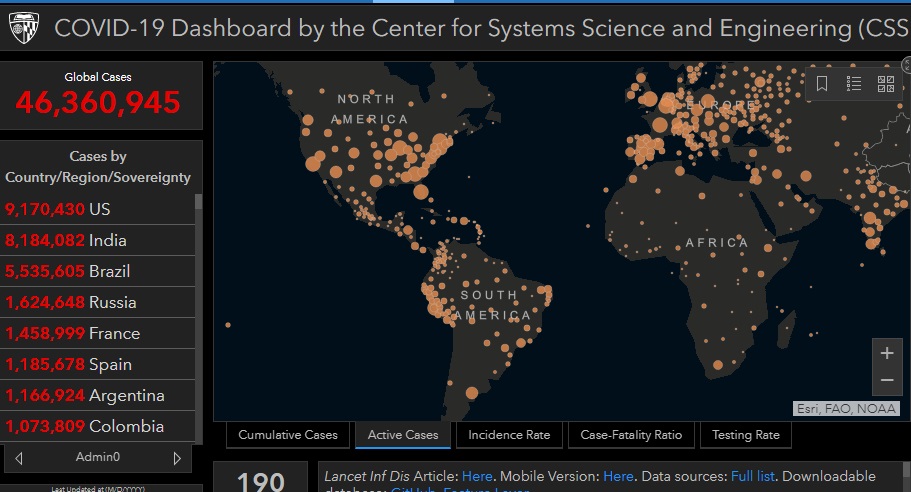Open the Lancet article 'Here' link
911x492 pixels.
pos(477,477)
